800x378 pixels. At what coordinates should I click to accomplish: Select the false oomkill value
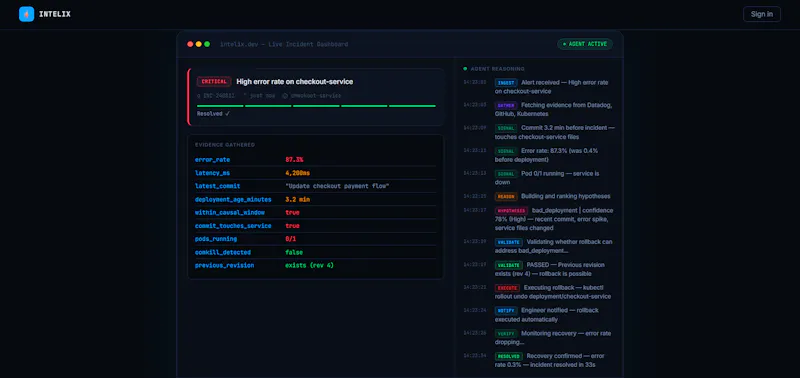[x=294, y=253]
